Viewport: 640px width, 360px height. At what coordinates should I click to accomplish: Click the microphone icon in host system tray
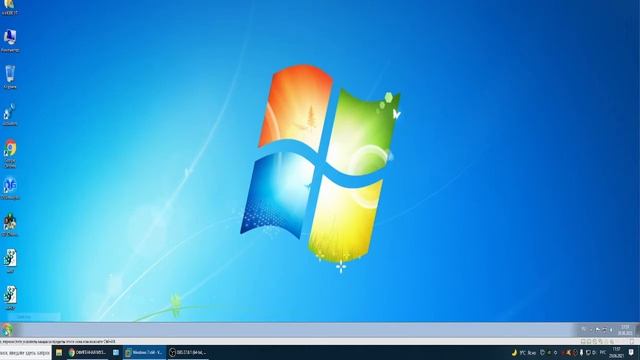coord(581,352)
